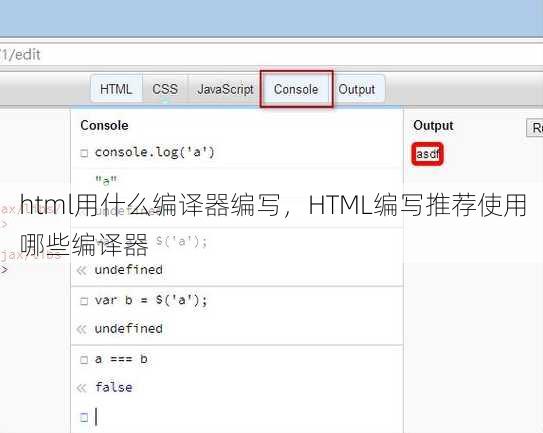Toggle the Console panel tab
The height and width of the screenshot is (433, 543).
pyautogui.click(x=296, y=89)
